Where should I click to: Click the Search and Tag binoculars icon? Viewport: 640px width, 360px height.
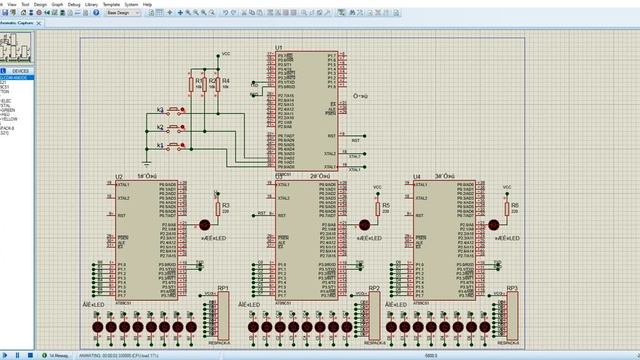(x=352, y=13)
